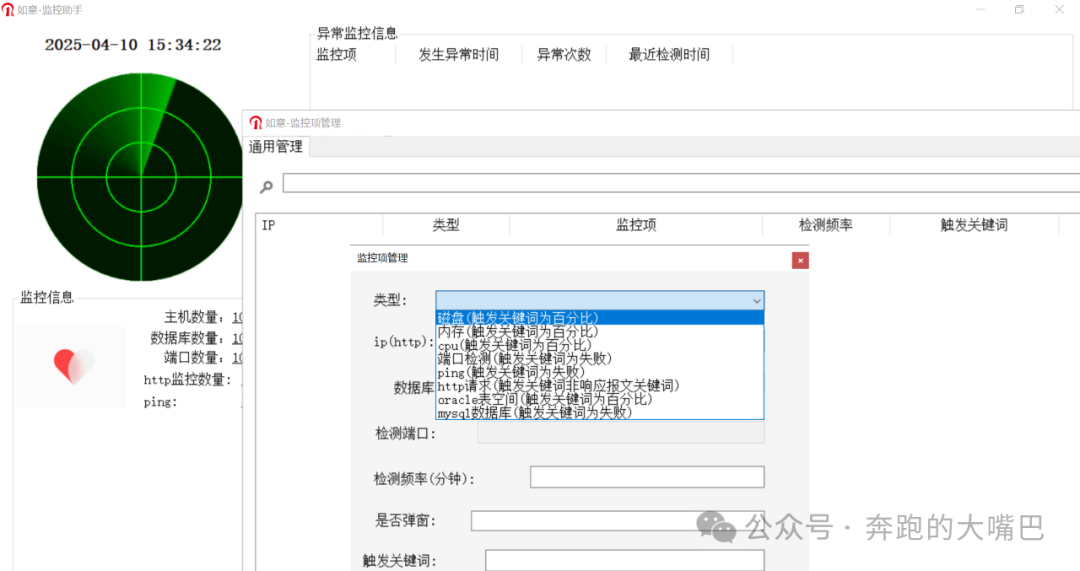Click the app logo in main title bar
The width and height of the screenshot is (1080, 571).
pos(8,10)
